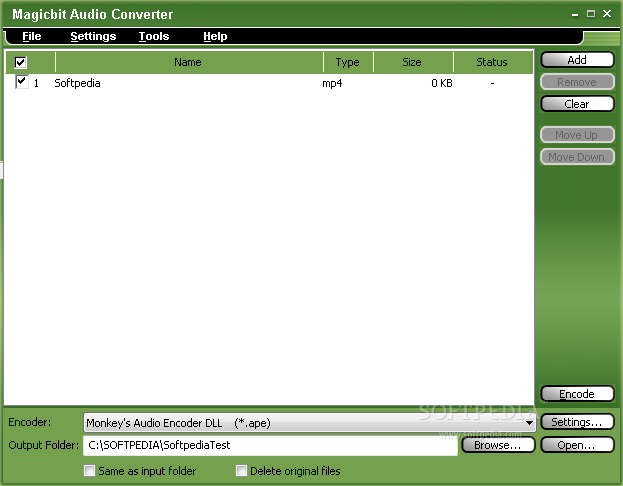
Task: Click the Move Up button
Action: click(x=577, y=135)
